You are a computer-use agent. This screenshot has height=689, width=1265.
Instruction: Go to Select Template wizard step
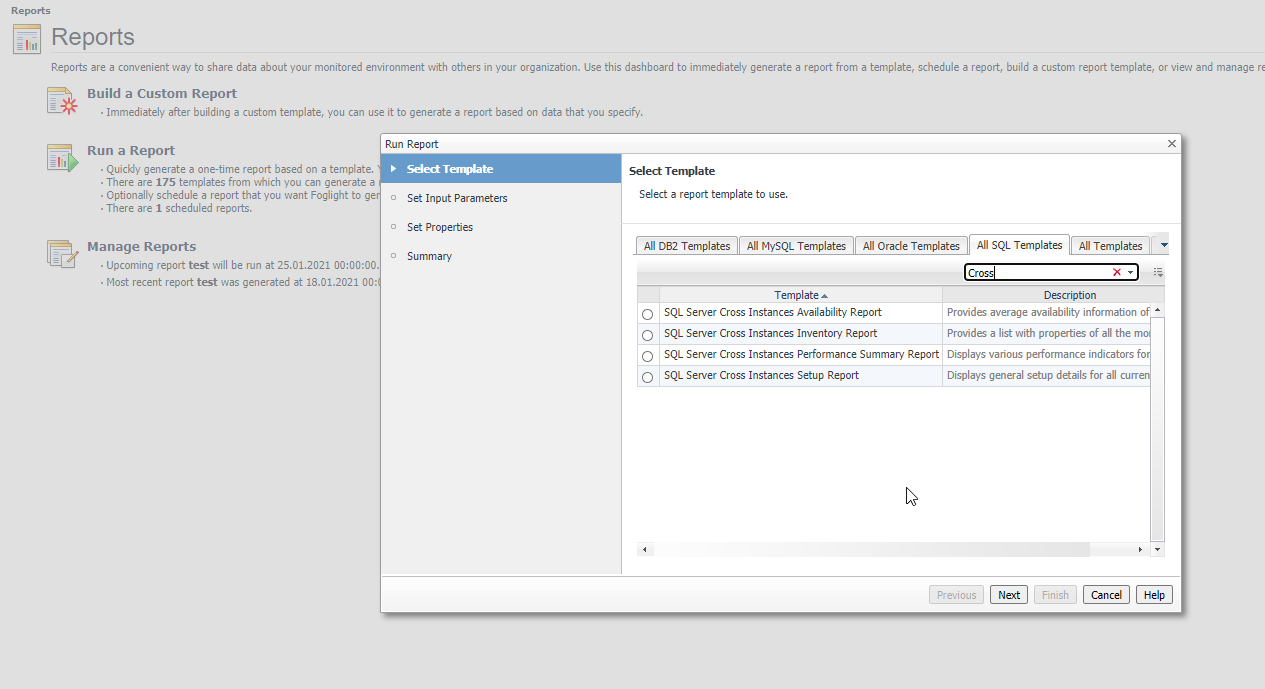point(501,169)
